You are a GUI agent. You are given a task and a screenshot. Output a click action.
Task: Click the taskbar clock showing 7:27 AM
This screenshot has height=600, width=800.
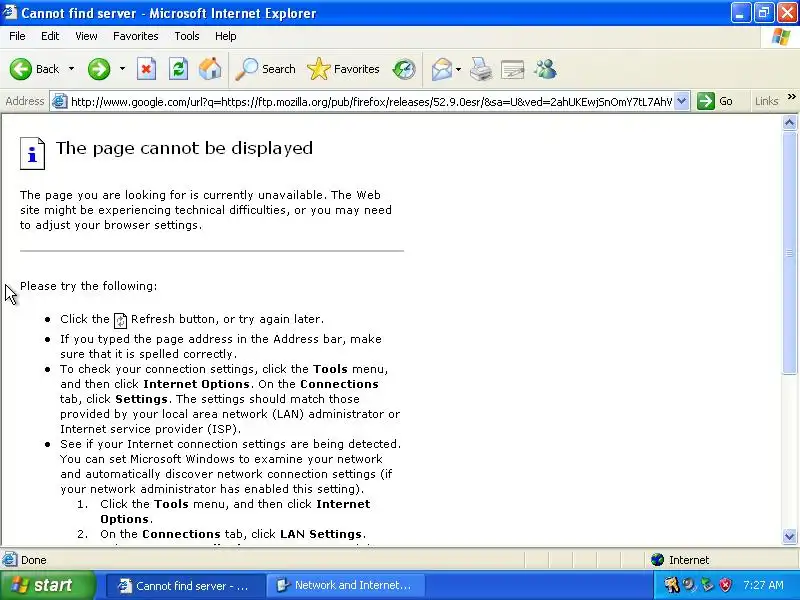coord(763,585)
